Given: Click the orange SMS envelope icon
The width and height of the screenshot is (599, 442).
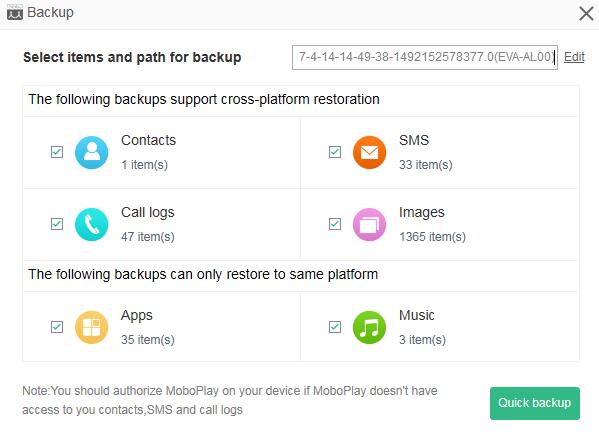Looking at the screenshot, I should 369,152.
